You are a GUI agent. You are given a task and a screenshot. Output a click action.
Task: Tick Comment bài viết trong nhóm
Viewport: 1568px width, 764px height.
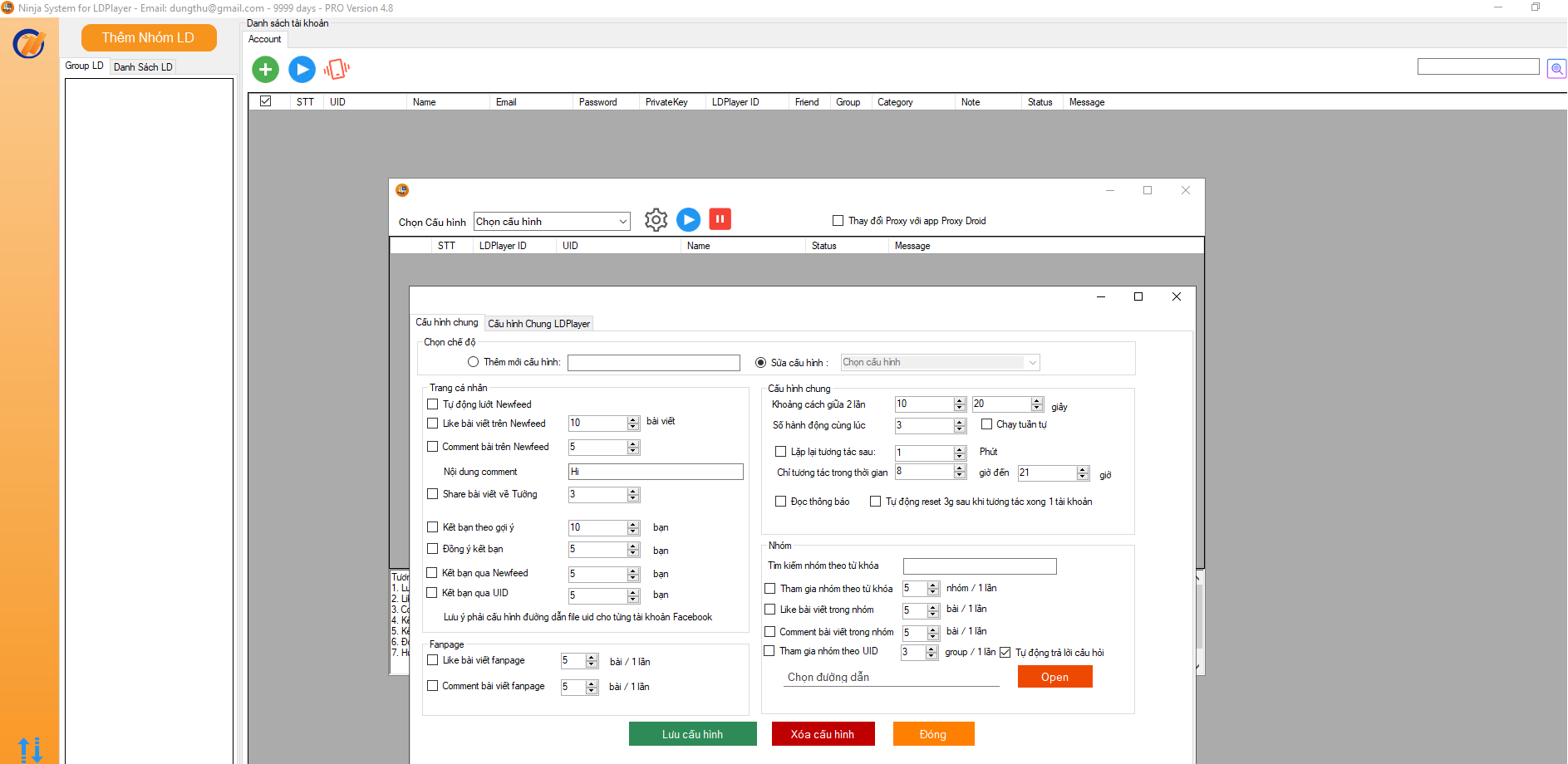coord(769,632)
